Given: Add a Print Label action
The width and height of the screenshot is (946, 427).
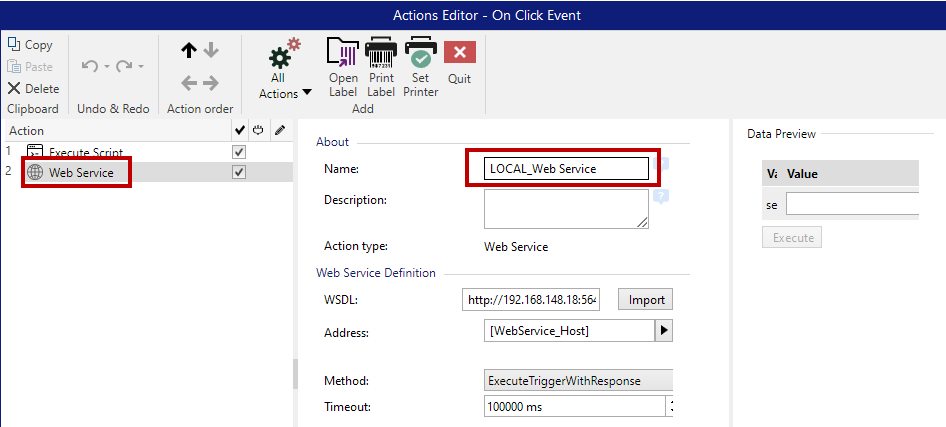Looking at the screenshot, I should pos(381,53).
